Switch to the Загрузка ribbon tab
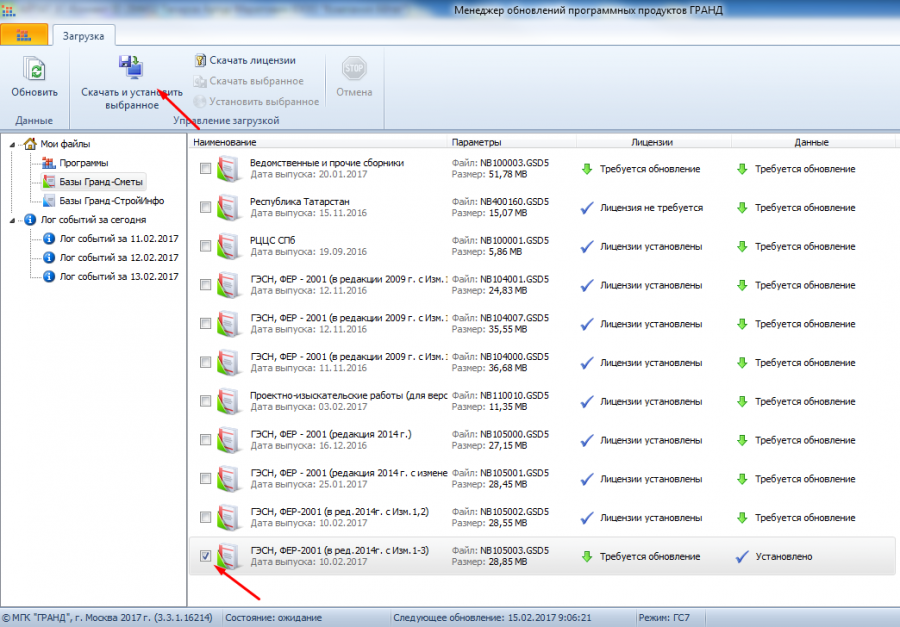The image size is (900, 627). (83, 36)
